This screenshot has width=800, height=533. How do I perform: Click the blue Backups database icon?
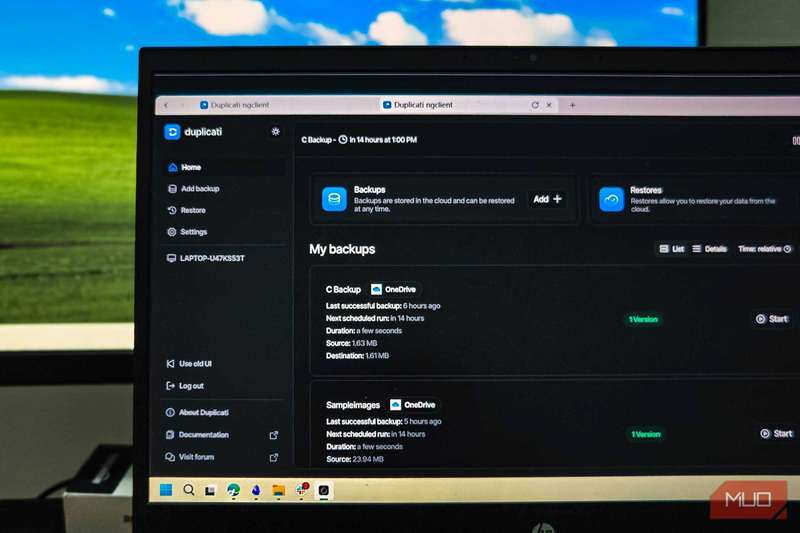click(x=334, y=199)
